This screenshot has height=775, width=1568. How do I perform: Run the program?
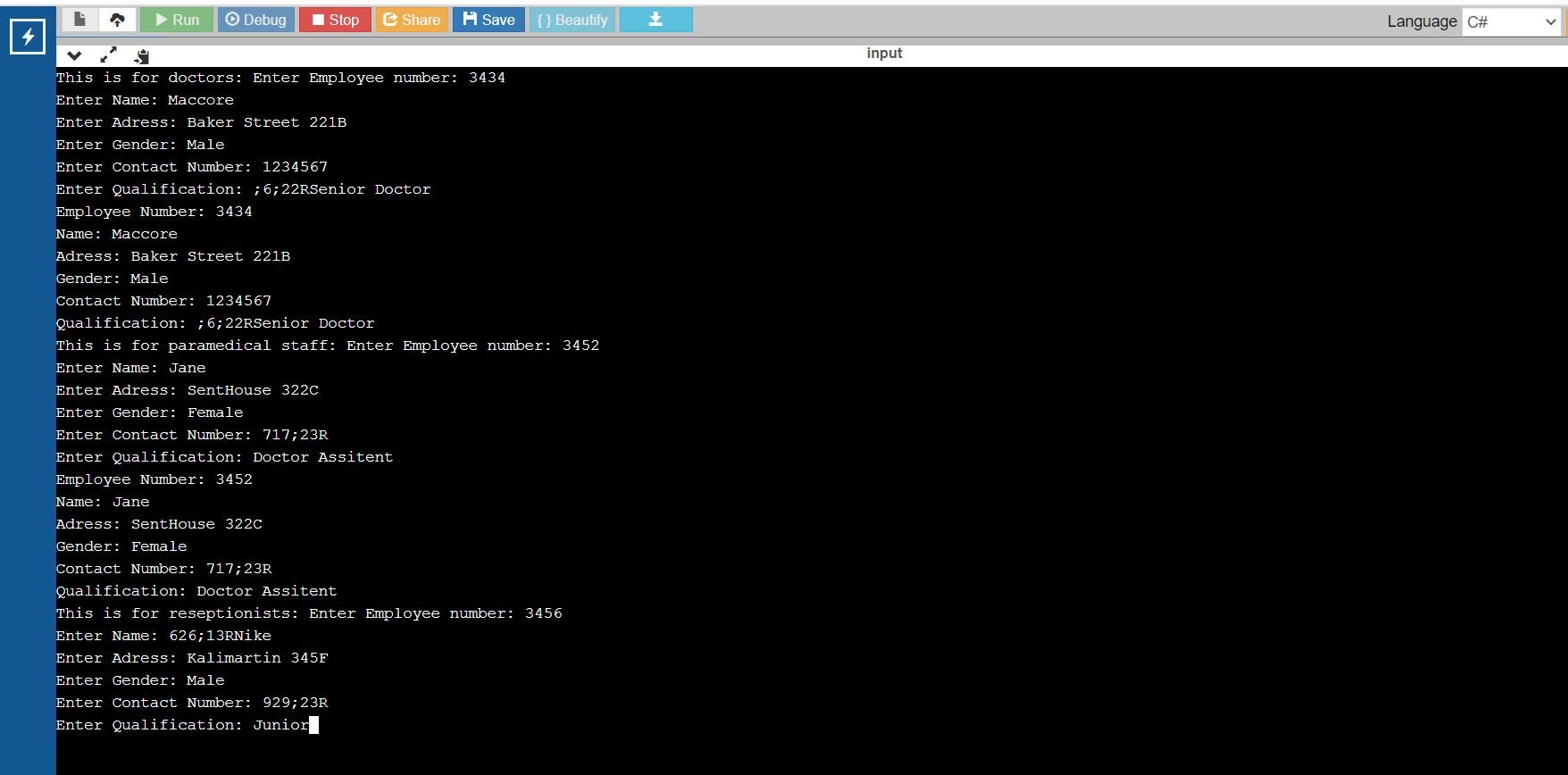point(177,20)
